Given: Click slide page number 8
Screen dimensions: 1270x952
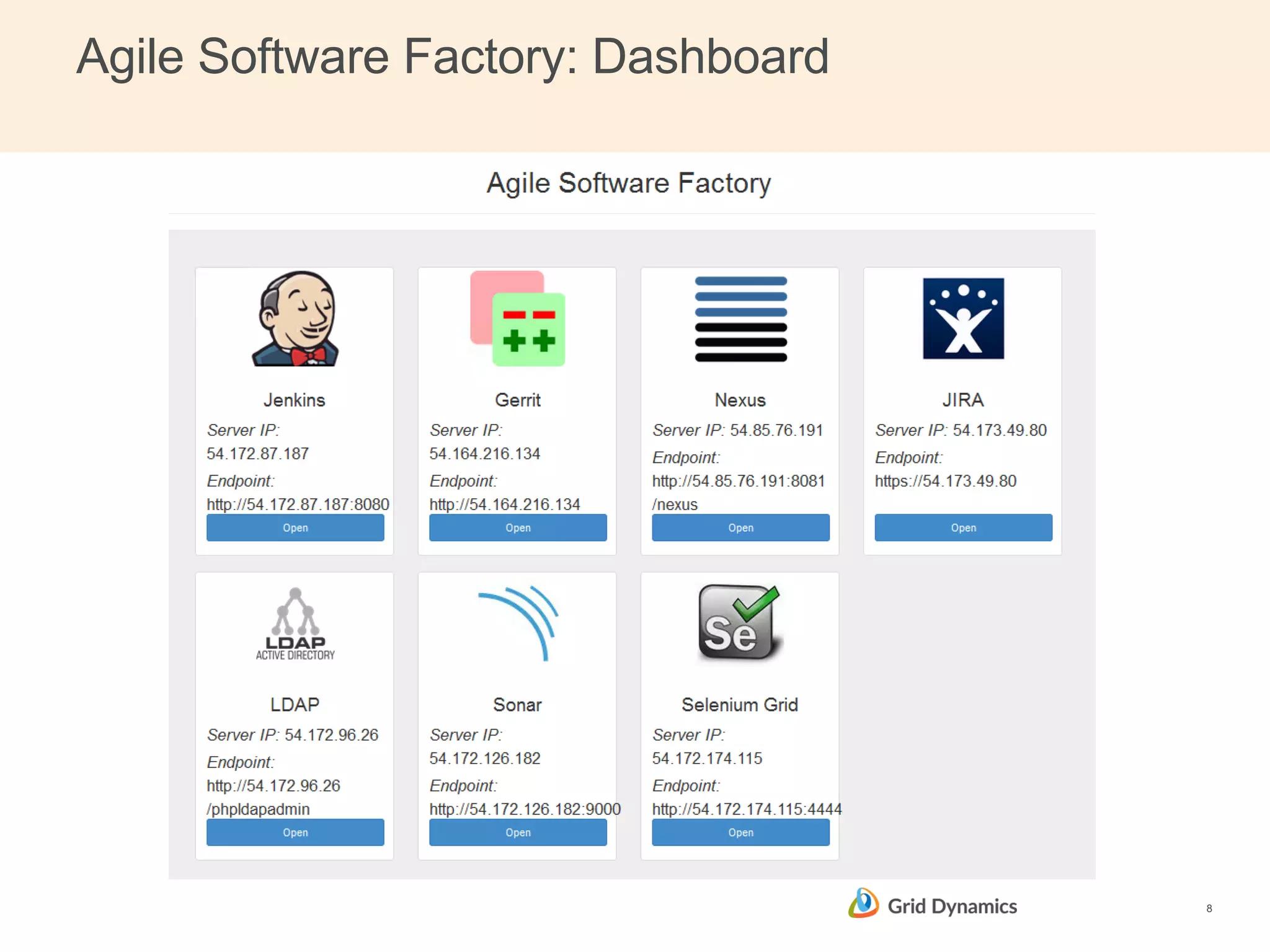Looking at the screenshot, I should point(1209,909).
